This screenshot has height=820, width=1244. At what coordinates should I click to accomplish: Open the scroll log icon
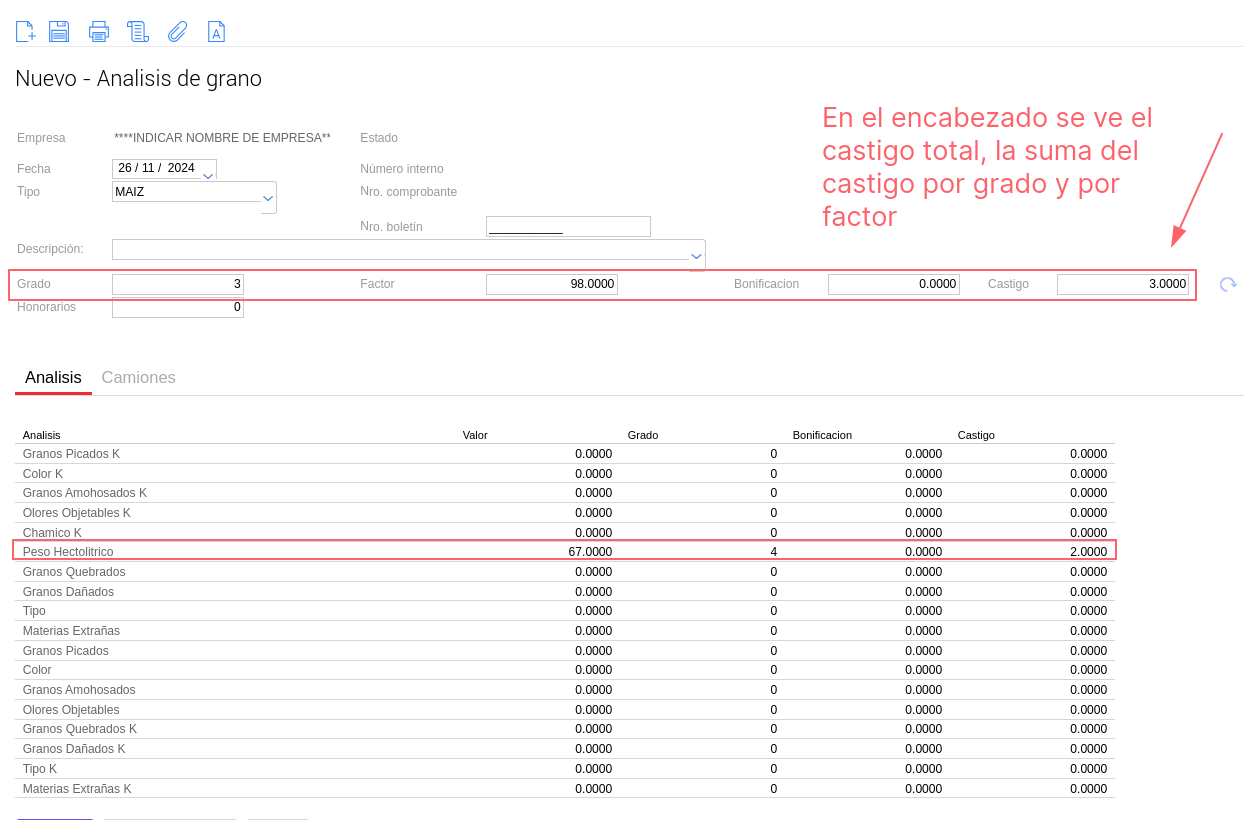click(138, 32)
